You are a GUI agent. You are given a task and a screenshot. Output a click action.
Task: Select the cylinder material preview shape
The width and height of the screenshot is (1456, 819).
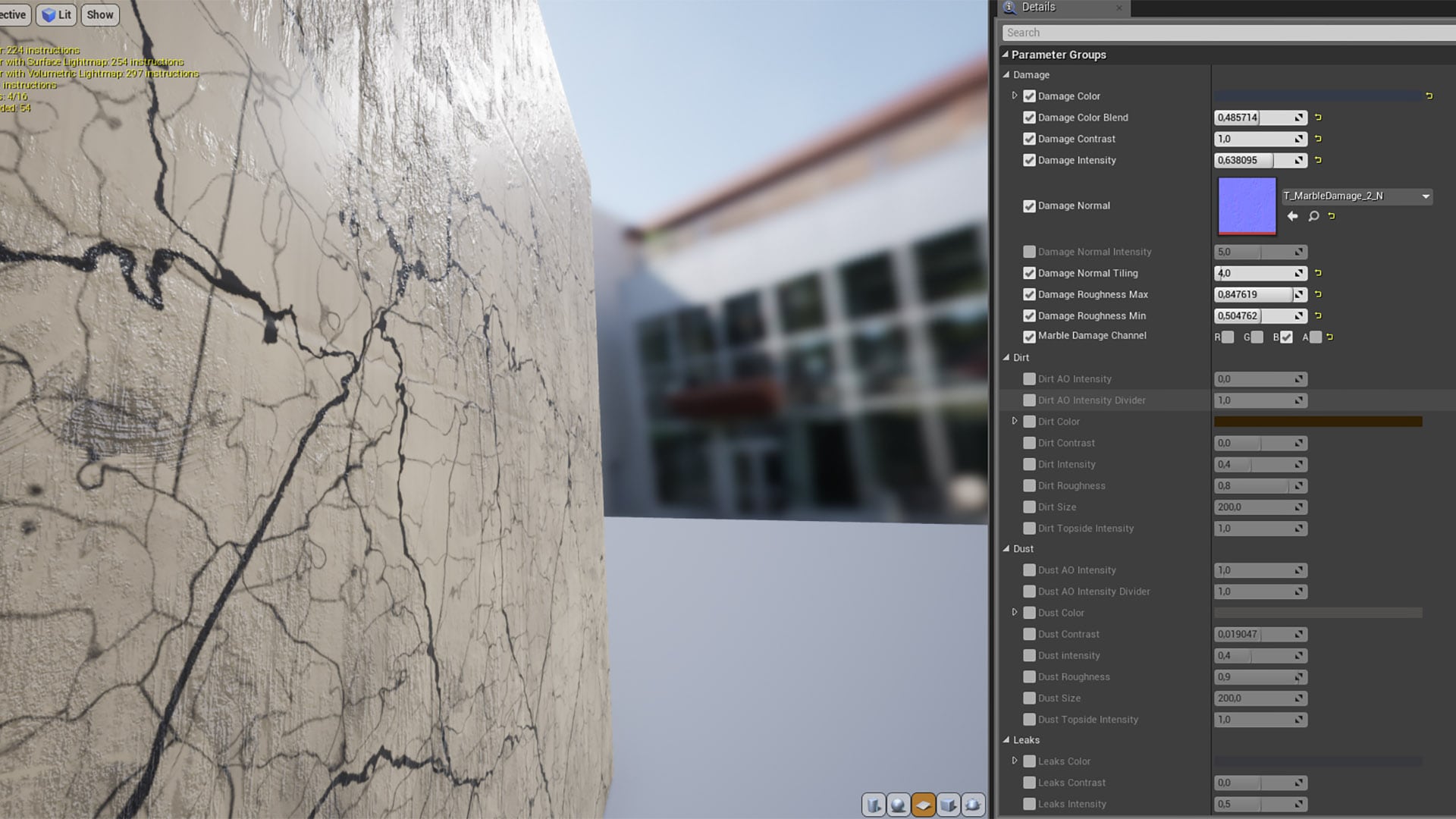coord(874,805)
